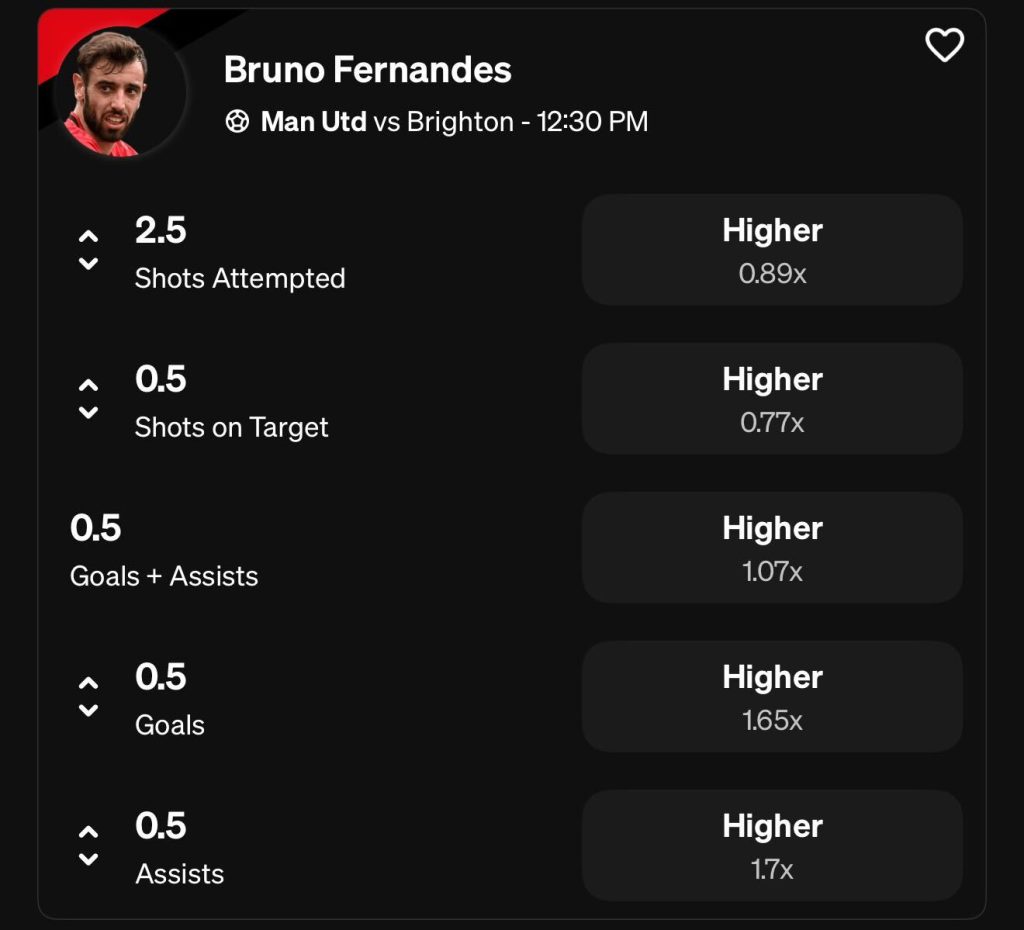Decrease the Shots Attempted line with down arrow
Screen dimensions: 1024x930
[88, 264]
